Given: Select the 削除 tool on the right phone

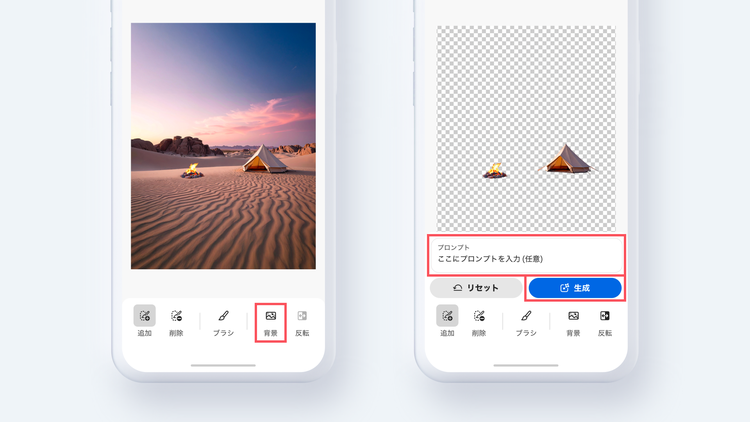Looking at the screenshot, I should pos(479,321).
